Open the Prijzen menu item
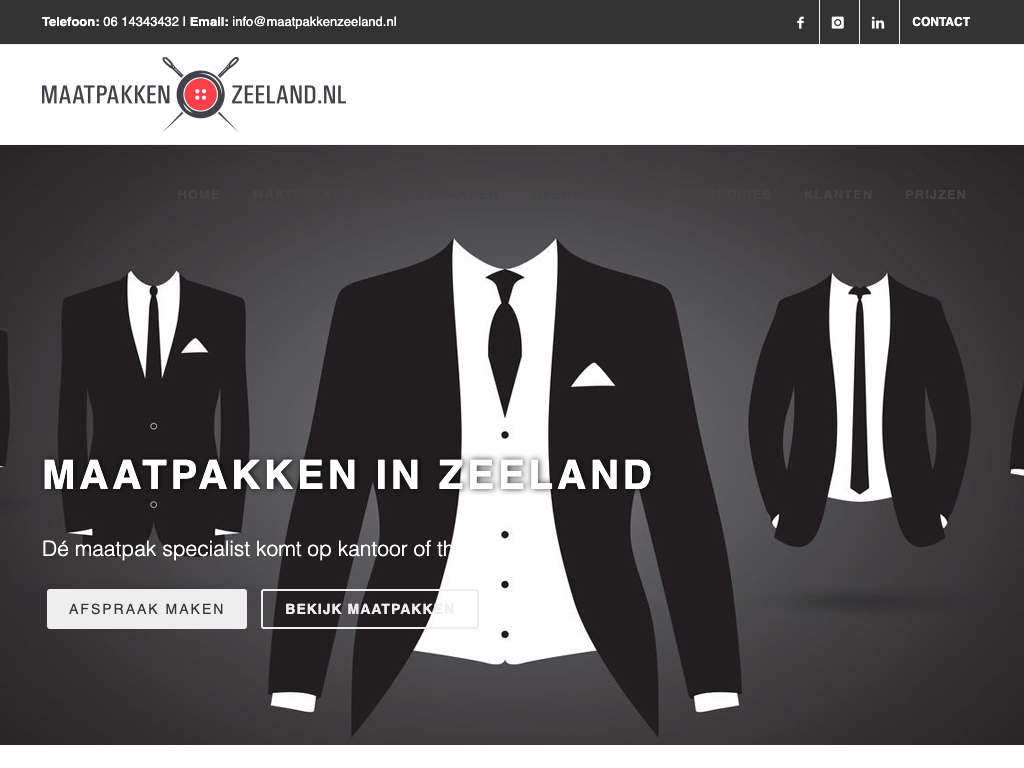 [935, 195]
